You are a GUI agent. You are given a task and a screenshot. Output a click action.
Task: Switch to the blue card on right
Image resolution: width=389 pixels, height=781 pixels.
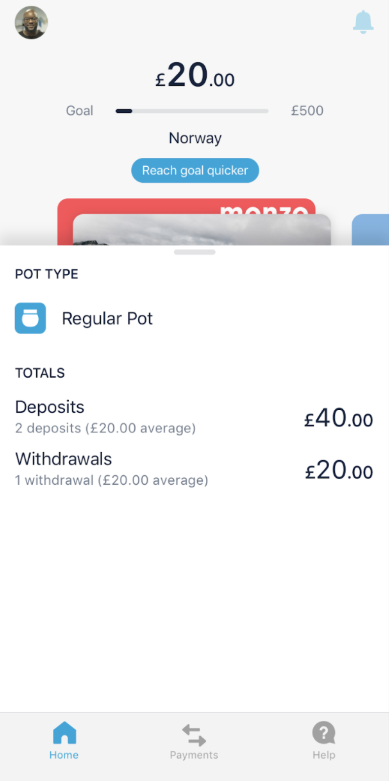pos(370,230)
